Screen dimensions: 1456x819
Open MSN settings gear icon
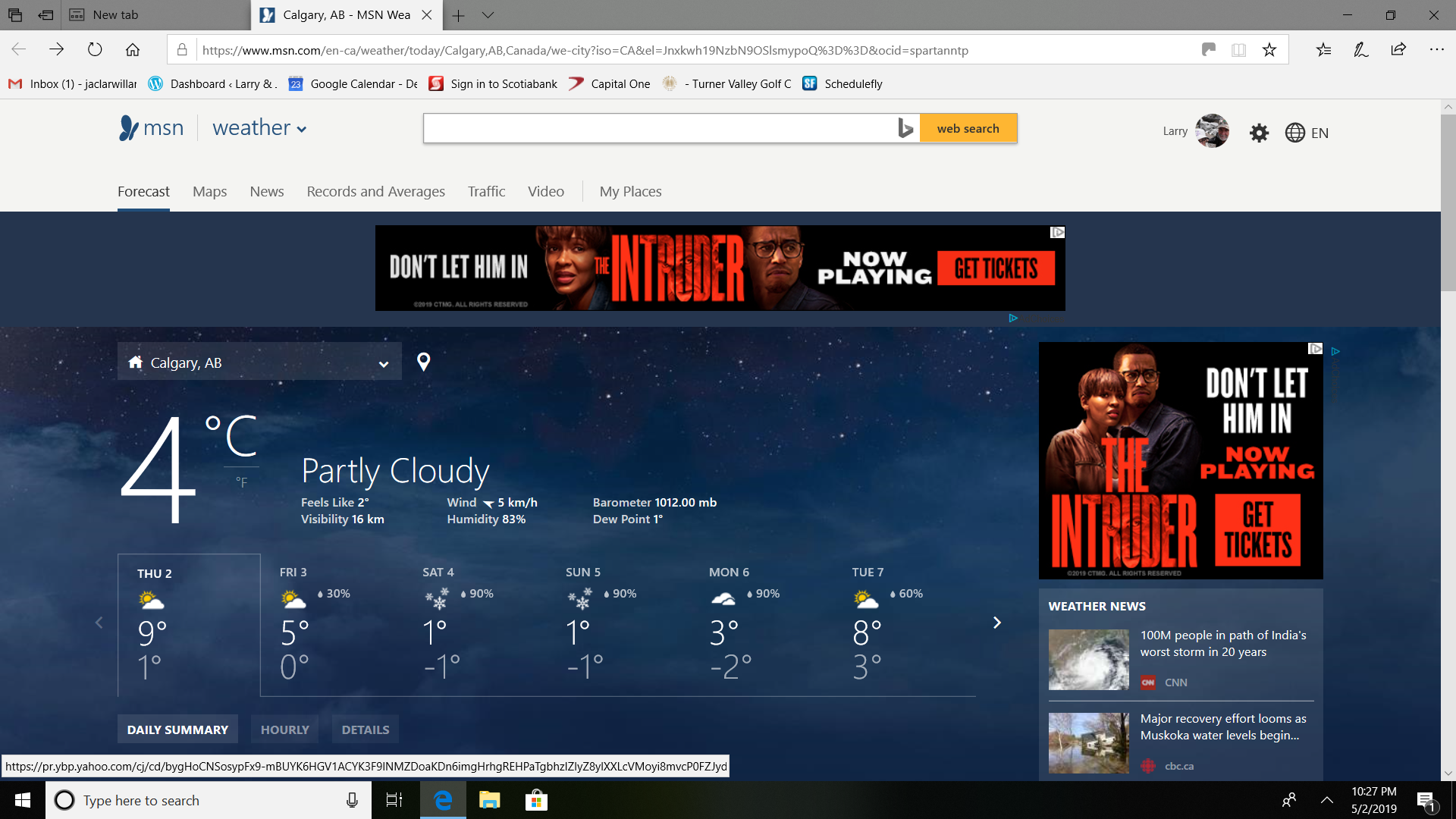tap(1259, 133)
